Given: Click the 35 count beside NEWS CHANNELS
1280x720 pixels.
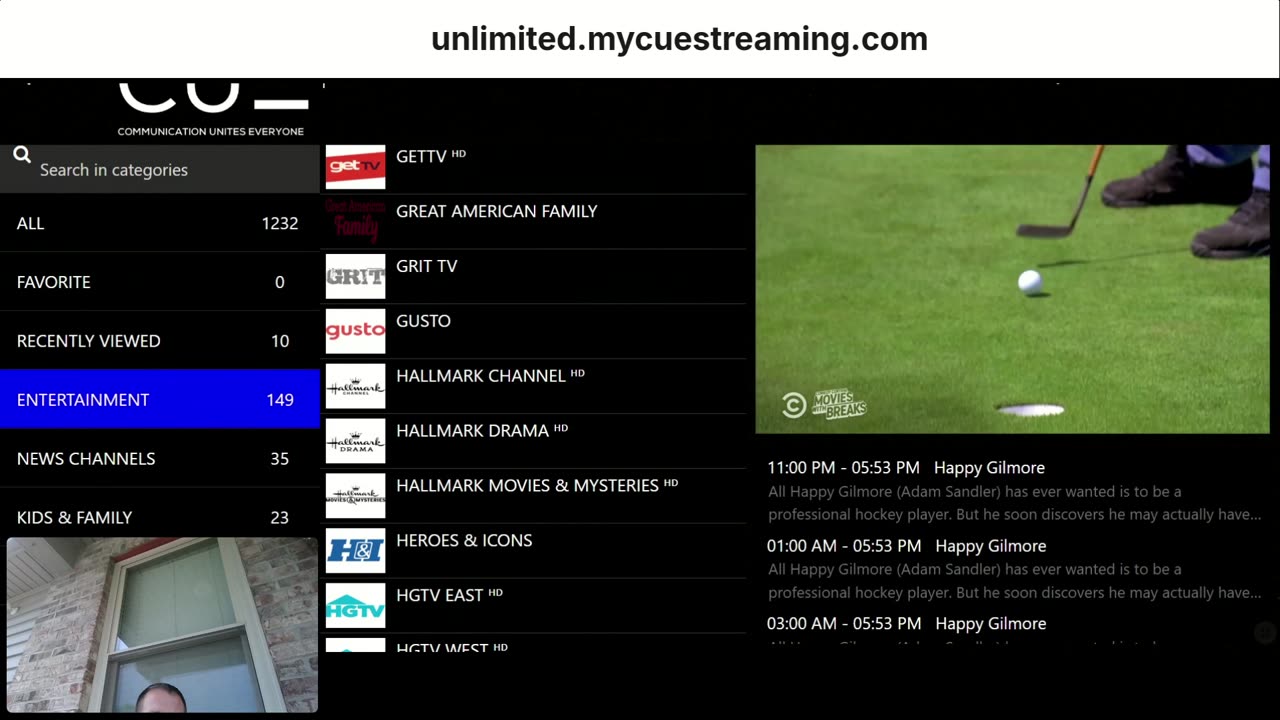Looking at the screenshot, I should click(x=280, y=458).
